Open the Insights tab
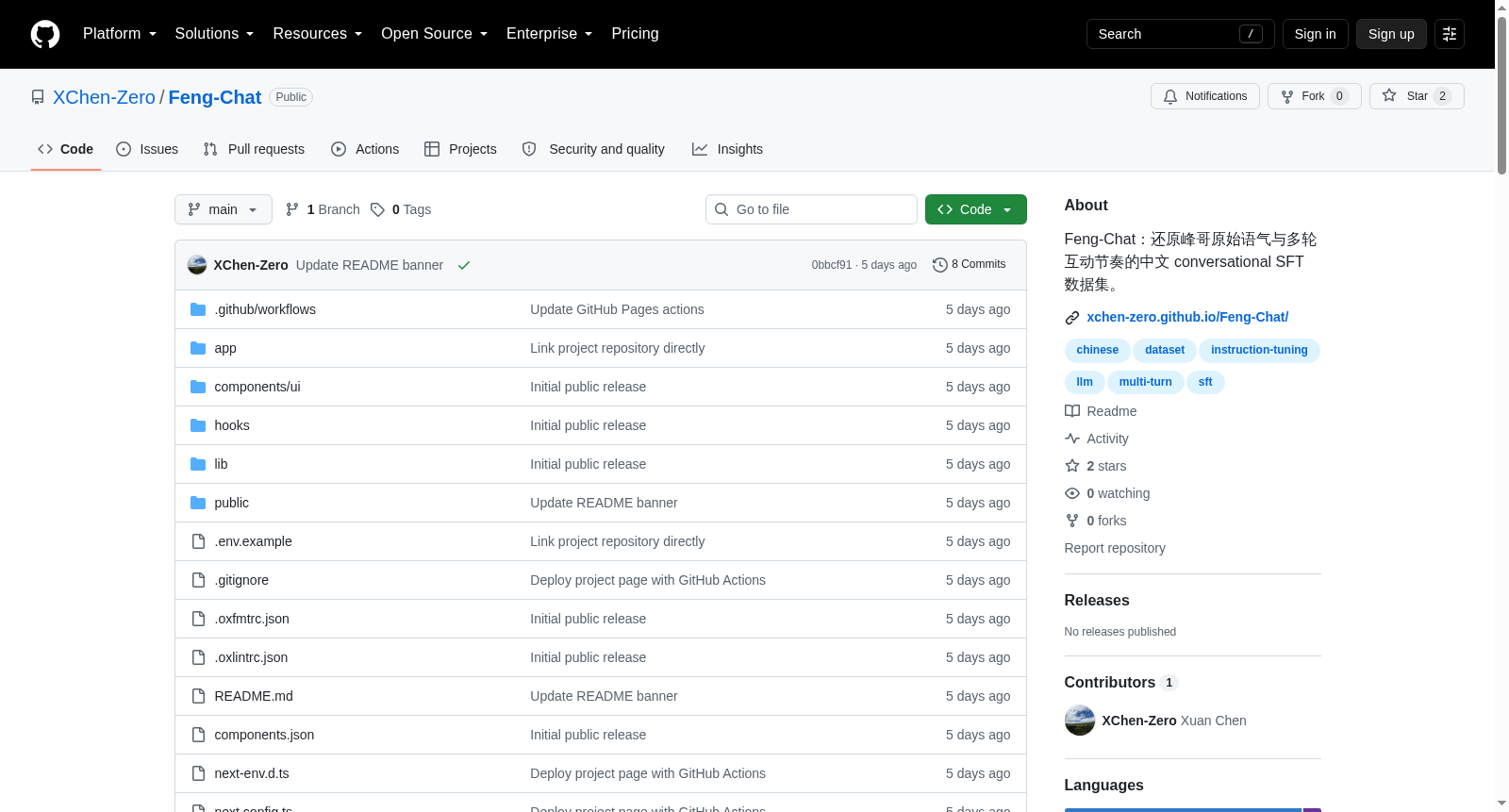Viewport: 1509px width, 812px height. pos(727,149)
